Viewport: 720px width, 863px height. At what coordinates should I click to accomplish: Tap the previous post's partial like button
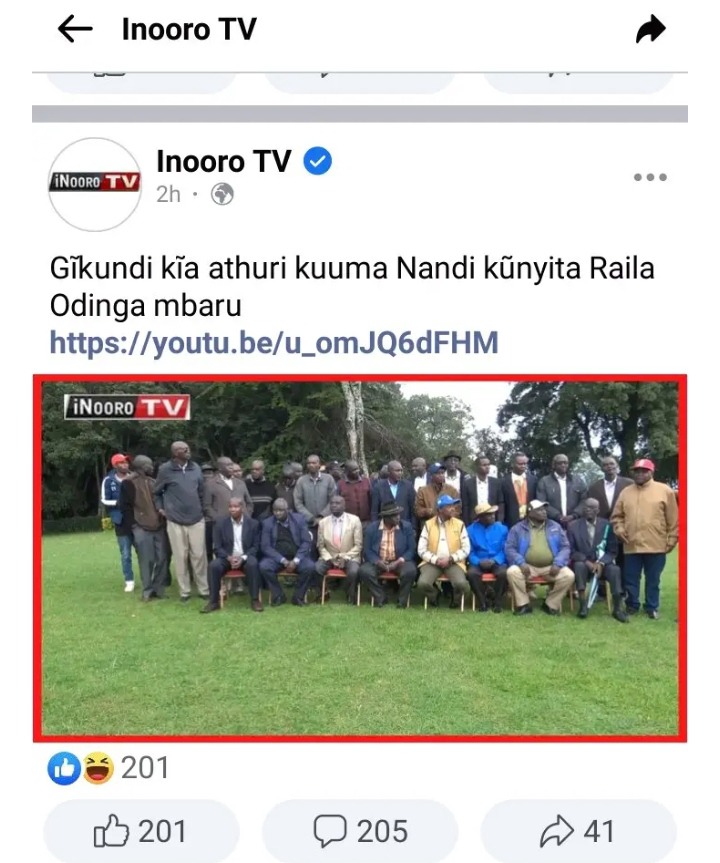click(140, 83)
